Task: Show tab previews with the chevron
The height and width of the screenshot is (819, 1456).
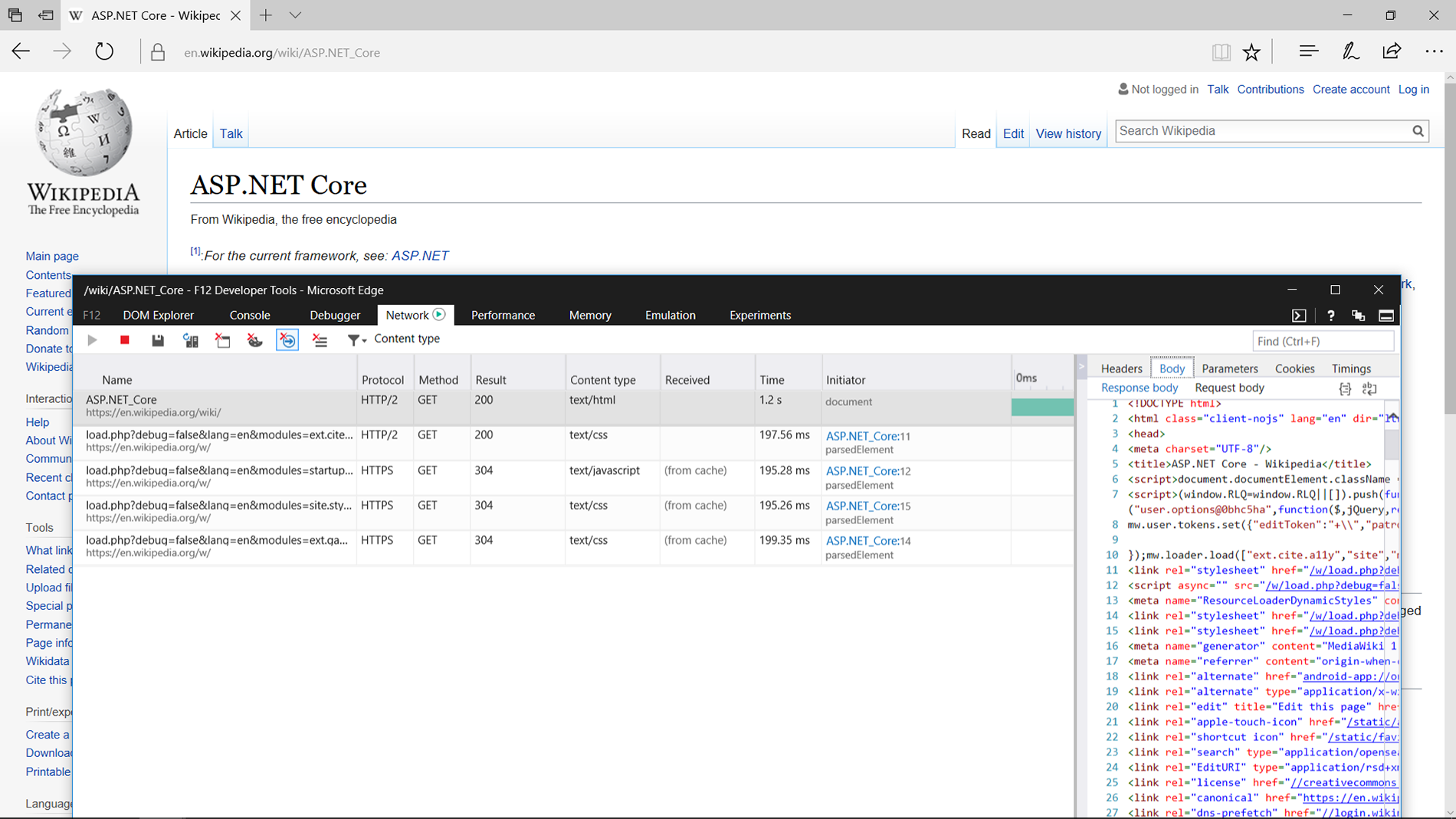Action: (295, 15)
